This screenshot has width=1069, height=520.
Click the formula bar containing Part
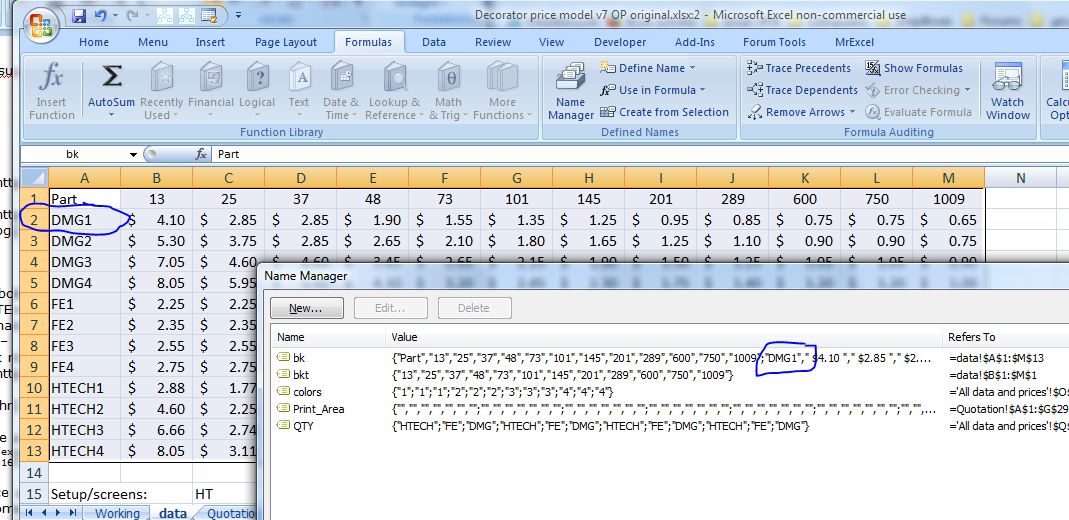coord(641,155)
